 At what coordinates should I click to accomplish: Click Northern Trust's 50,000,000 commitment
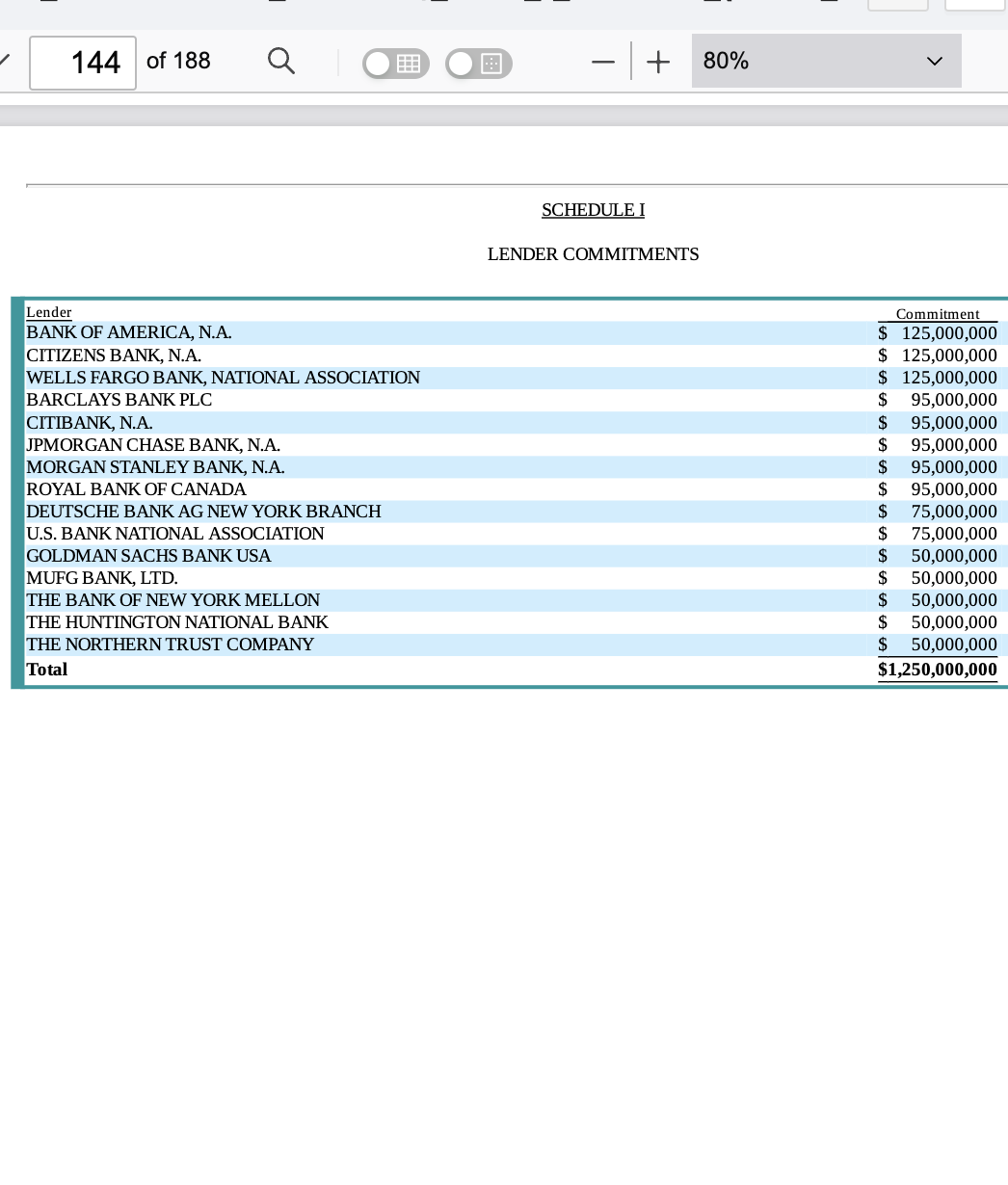(954, 645)
